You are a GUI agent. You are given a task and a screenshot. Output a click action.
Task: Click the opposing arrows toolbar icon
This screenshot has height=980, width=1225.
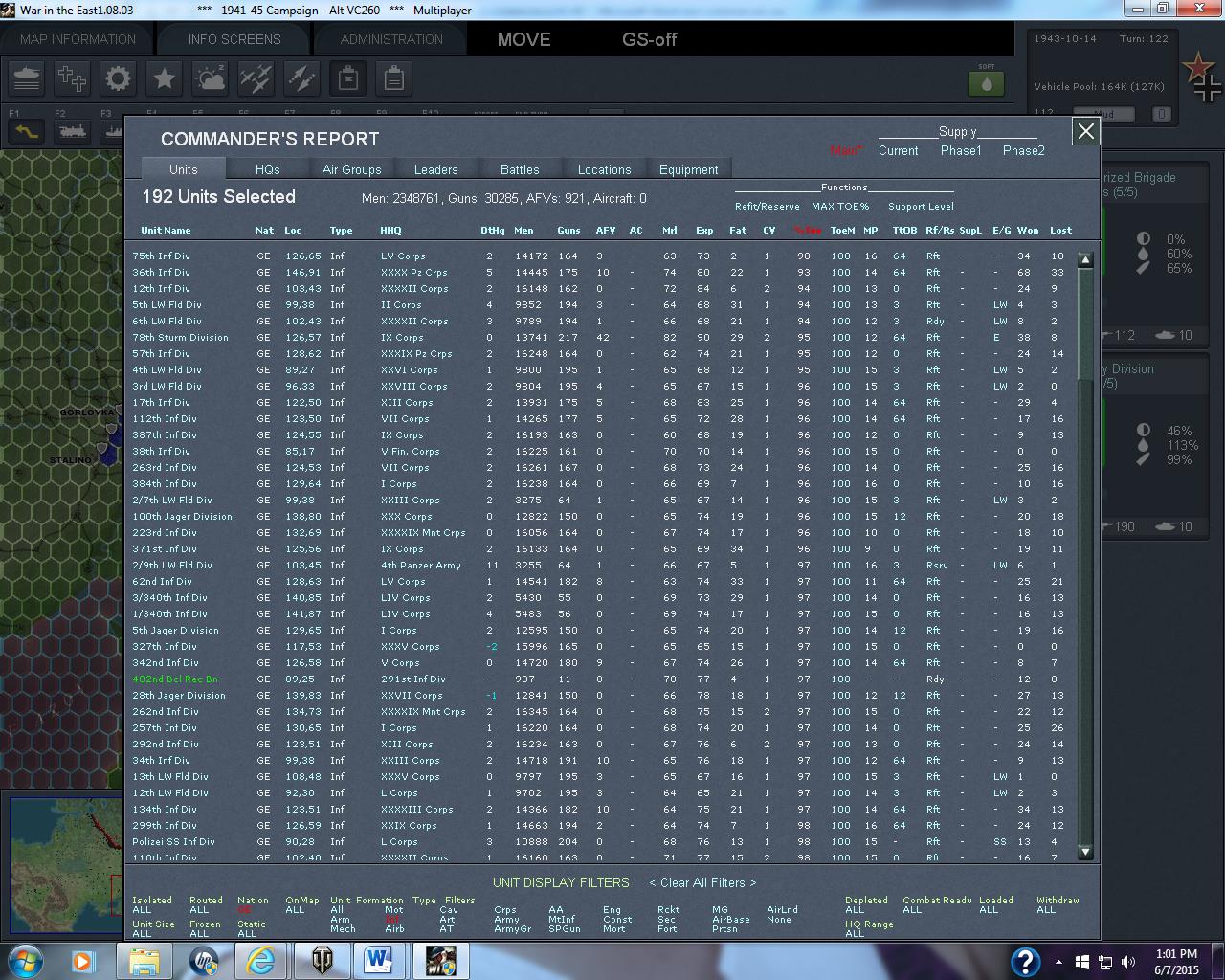coord(302,78)
